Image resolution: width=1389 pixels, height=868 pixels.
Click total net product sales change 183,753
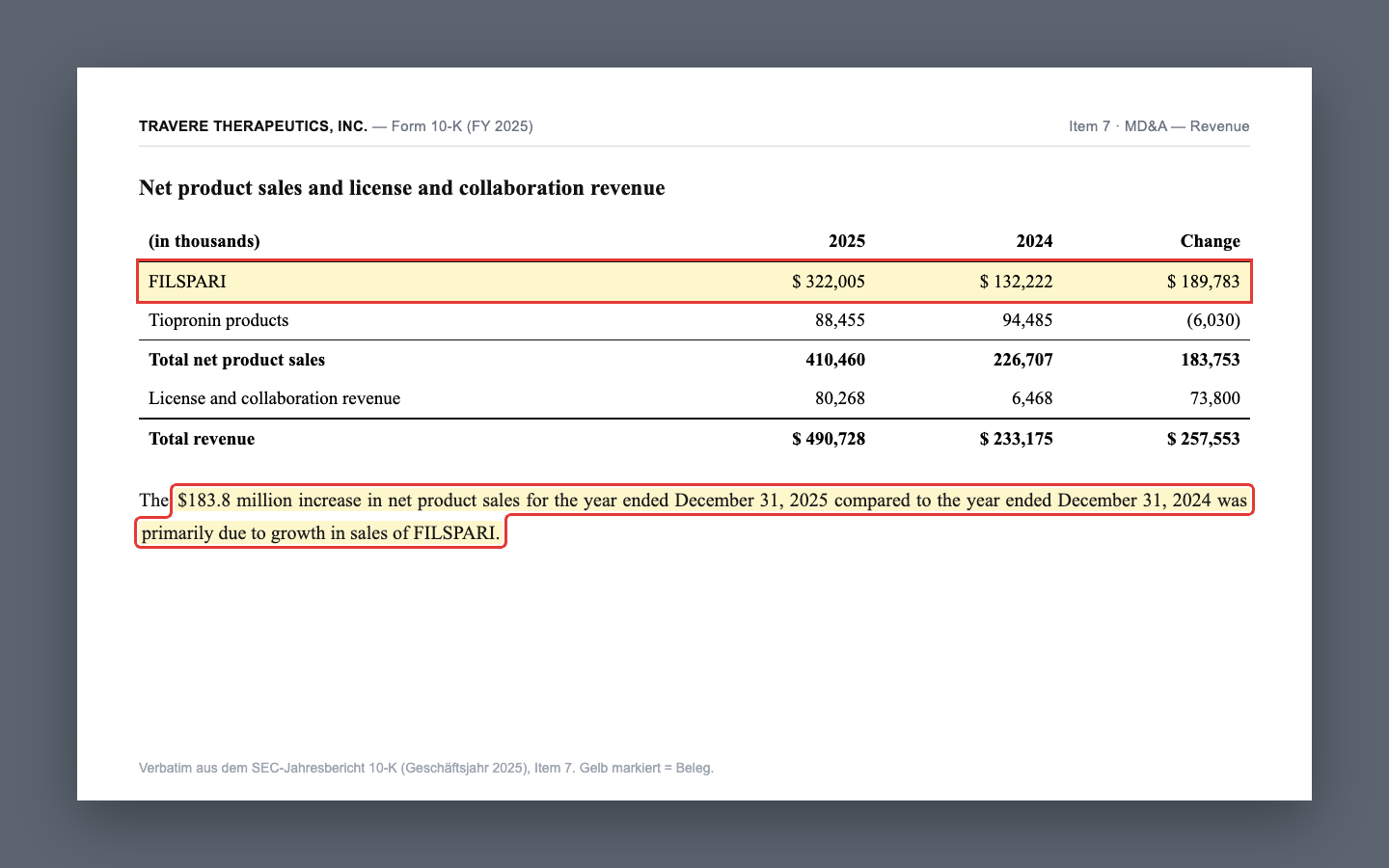pyautogui.click(x=1209, y=360)
